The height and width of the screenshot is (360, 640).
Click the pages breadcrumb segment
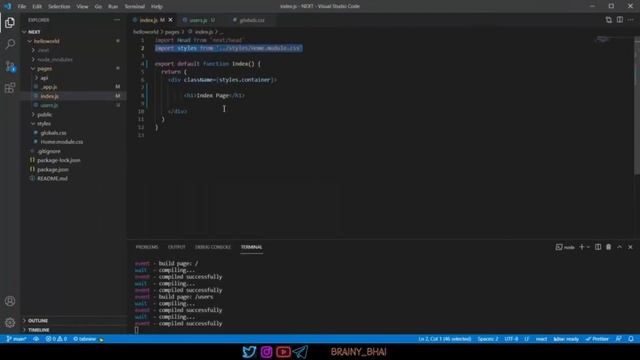click(x=172, y=32)
